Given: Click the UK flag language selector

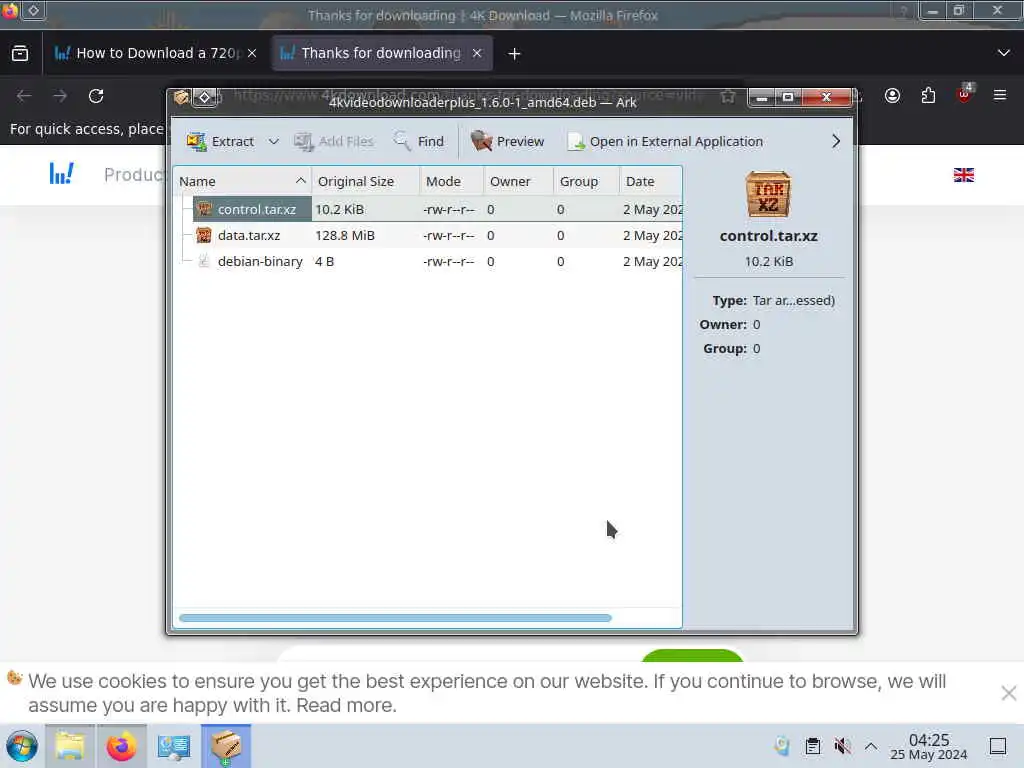Looking at the screenshot, I should (963, 174).
